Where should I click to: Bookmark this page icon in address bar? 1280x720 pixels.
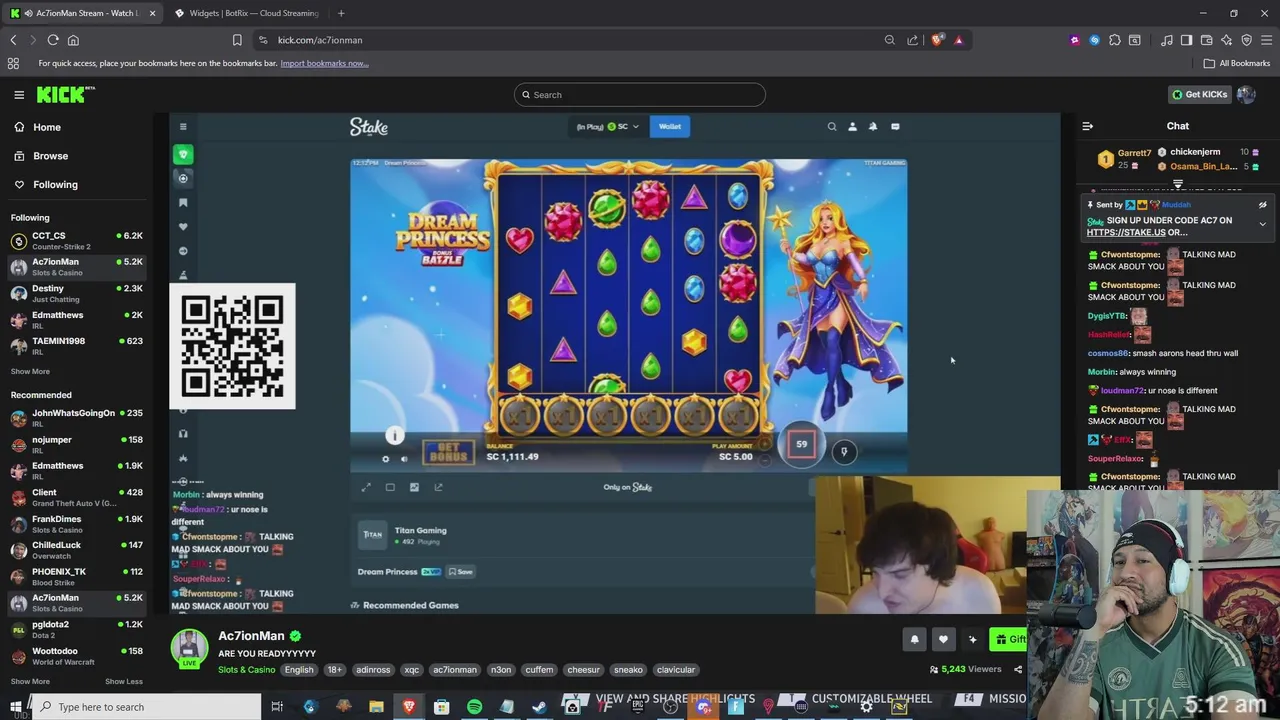[x=237, y=40]
